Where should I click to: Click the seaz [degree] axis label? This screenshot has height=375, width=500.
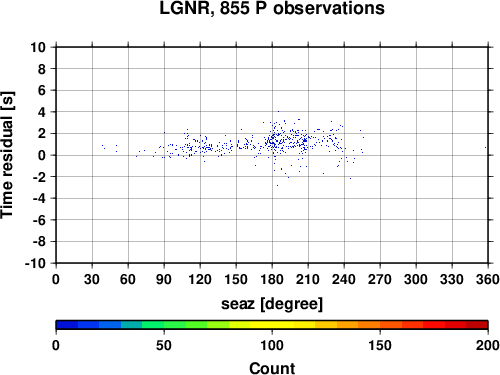coord(272,304)
